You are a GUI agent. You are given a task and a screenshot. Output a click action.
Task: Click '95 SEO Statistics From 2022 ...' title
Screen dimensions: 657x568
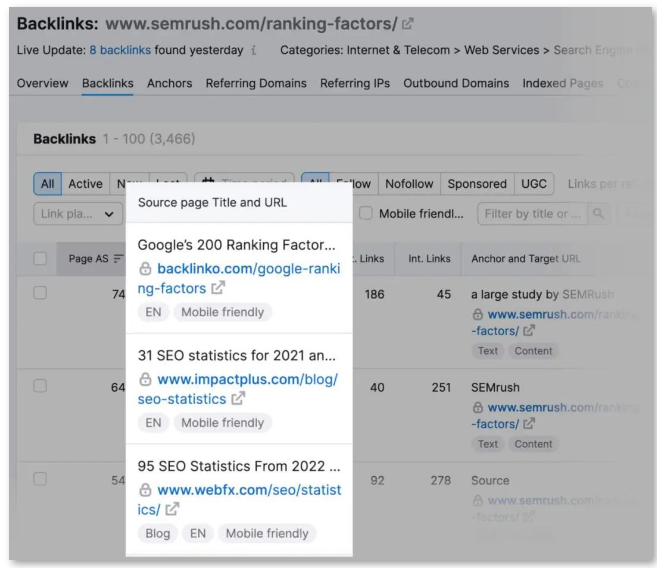pos(239,466)
